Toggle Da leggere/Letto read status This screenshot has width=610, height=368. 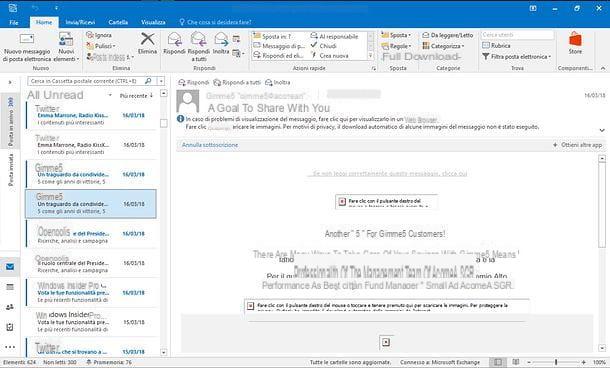448,35
